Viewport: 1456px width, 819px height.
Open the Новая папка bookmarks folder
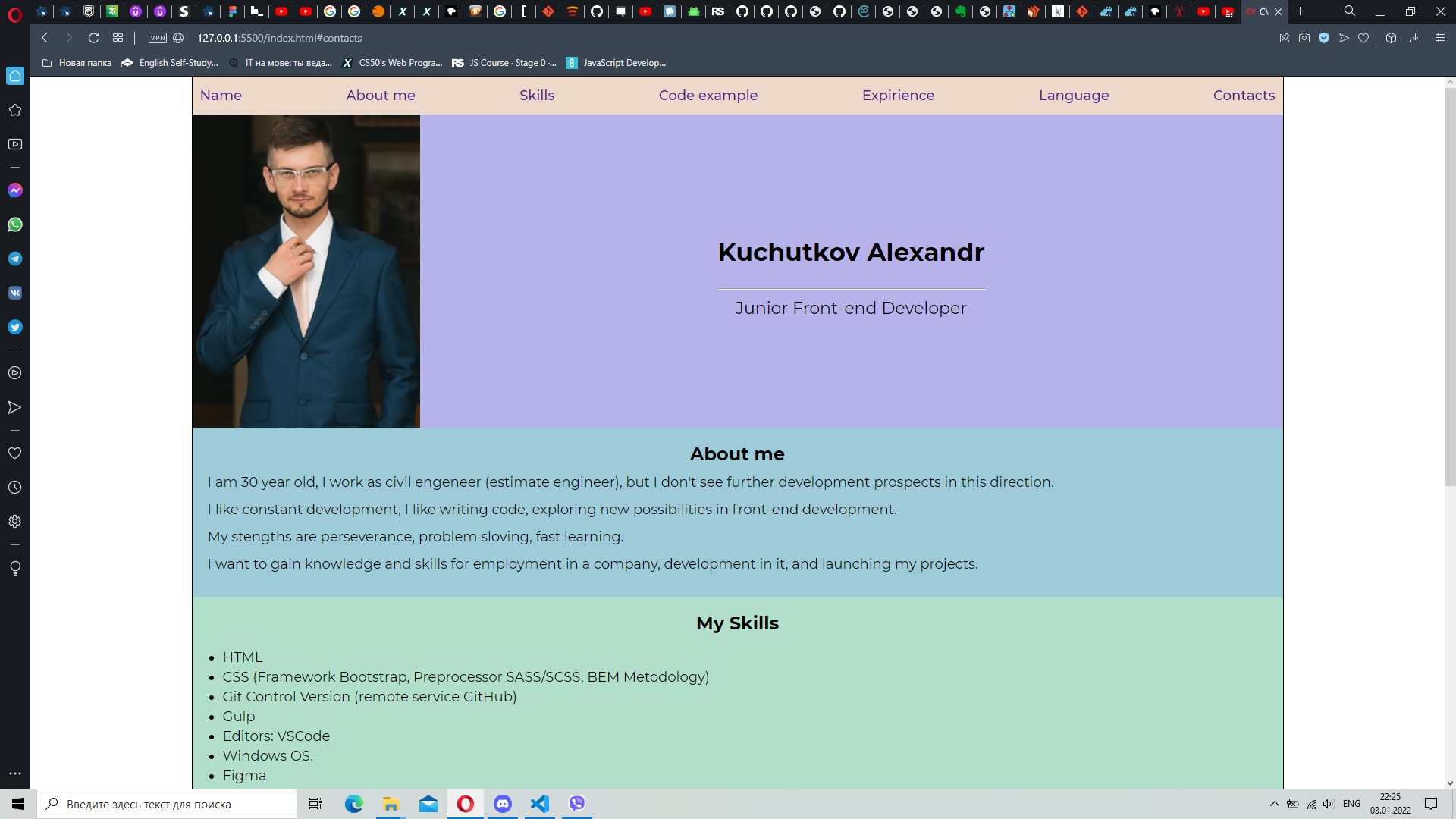point(77,63)
